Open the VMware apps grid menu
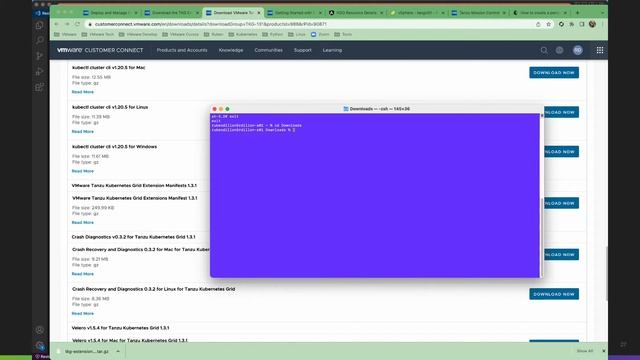The image size is (640, 360). point(600,50)
